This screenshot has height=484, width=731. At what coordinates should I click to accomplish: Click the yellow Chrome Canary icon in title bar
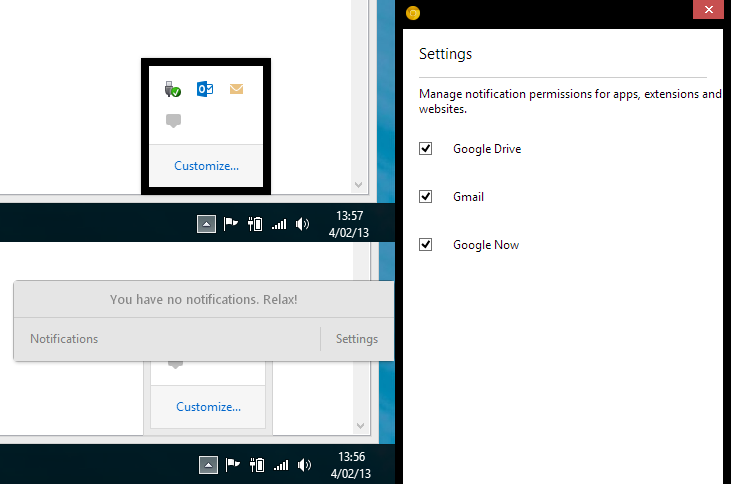413,13
